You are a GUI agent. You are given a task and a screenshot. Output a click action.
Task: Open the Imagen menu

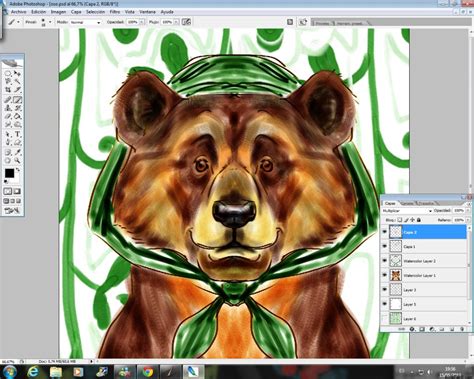pyautogui.click(x=58, y=12)
